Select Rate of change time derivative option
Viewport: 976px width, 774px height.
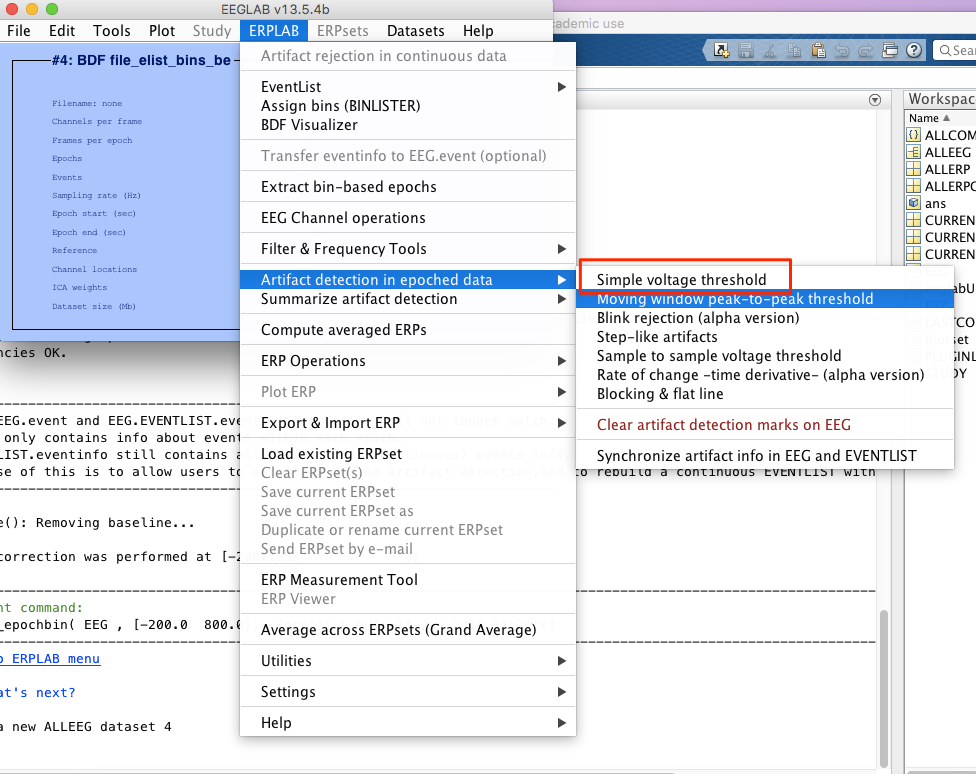tap(765, 375)
